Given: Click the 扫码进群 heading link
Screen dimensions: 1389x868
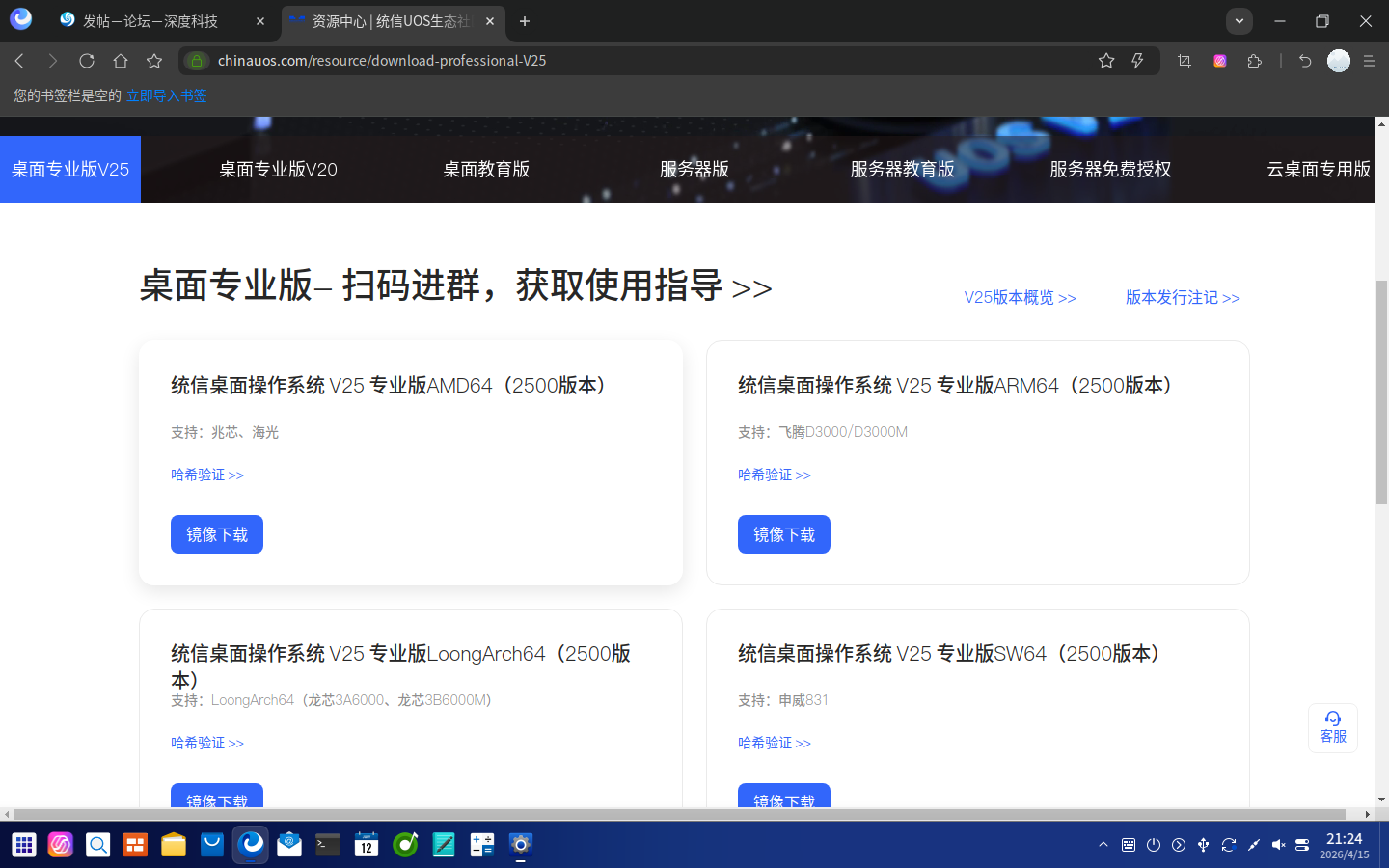Looking at the screenshot, I should tap(557, 286).
